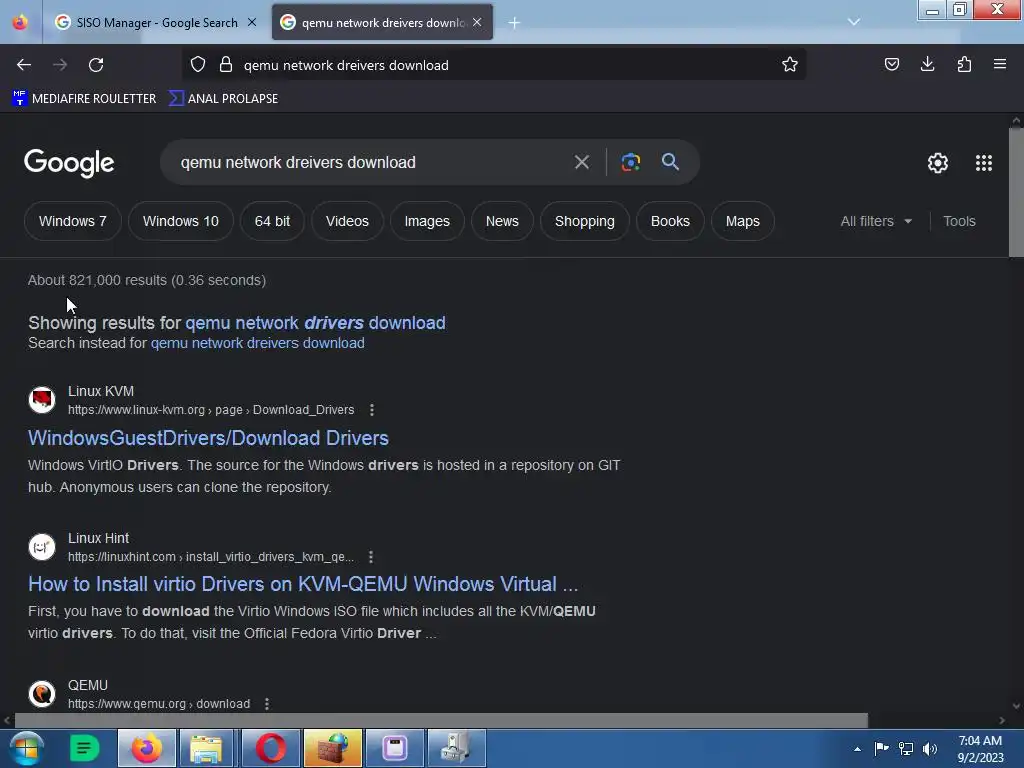Screen dimensions: 1024x768
Task: Open the purple disk app in taskbar
Action: click(x=394, y=748)
